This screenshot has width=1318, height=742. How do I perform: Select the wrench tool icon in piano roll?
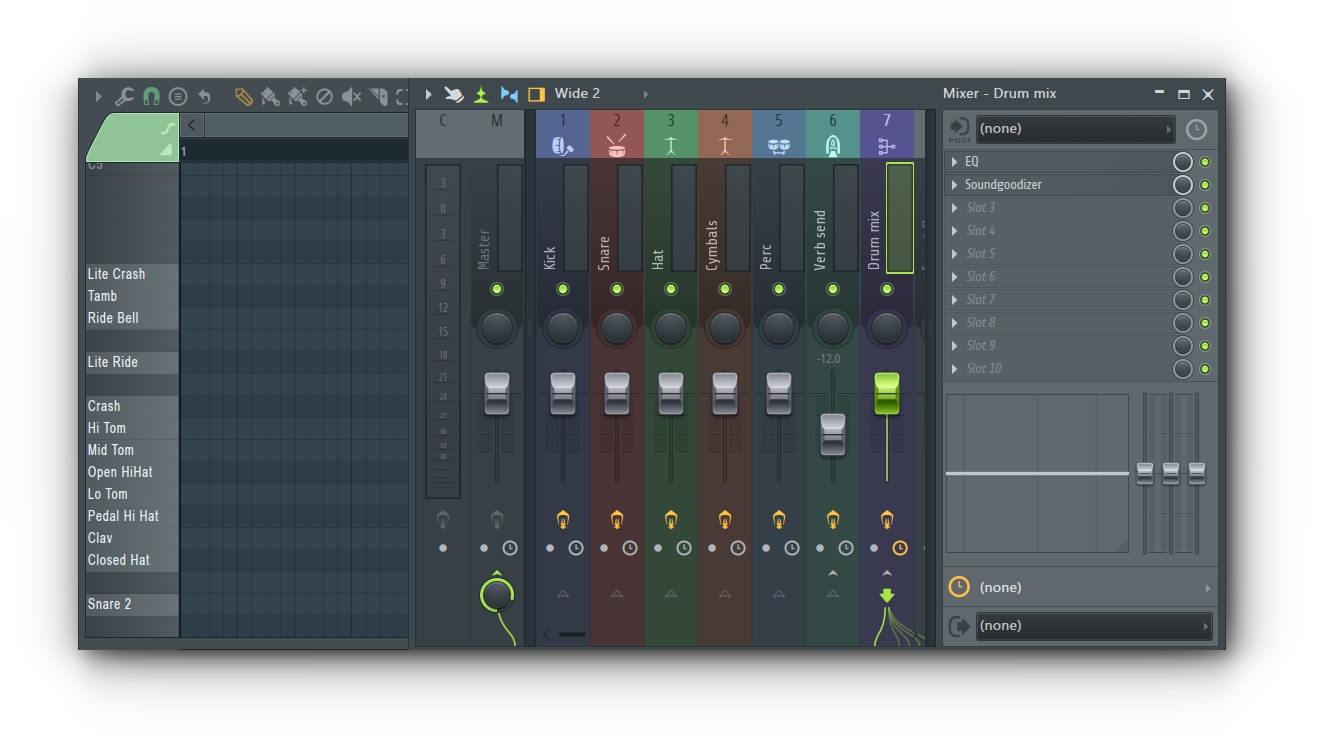[124, 96]
